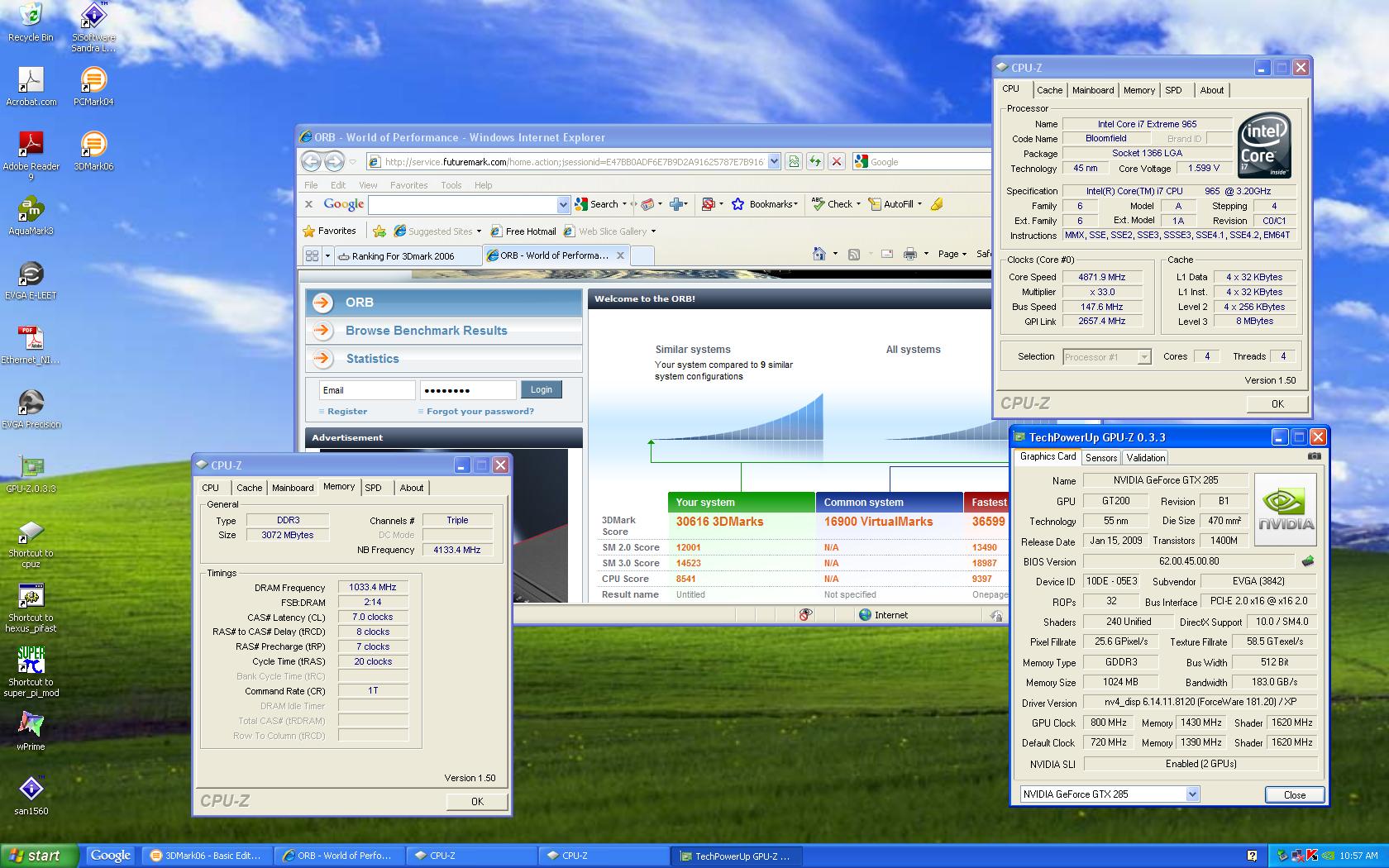Open SPD tab in the lower CPU-Z window
The width and height of the screenshot is (1389, 868).
tap(374, 488)
